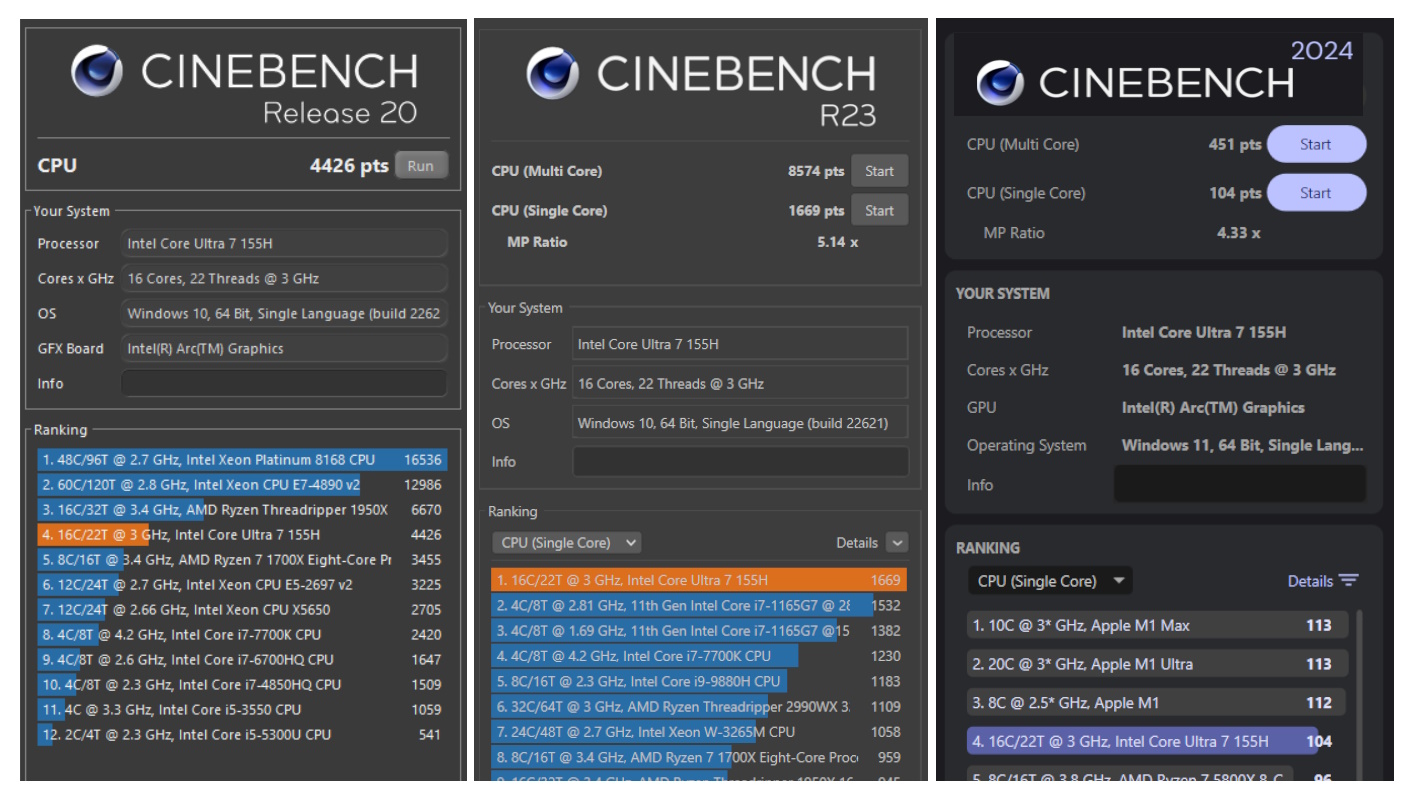Click R20 GFX Board field Intel Arc Graphics
The height and width of the screenshot is (800, 1417).
pos(284,349)
